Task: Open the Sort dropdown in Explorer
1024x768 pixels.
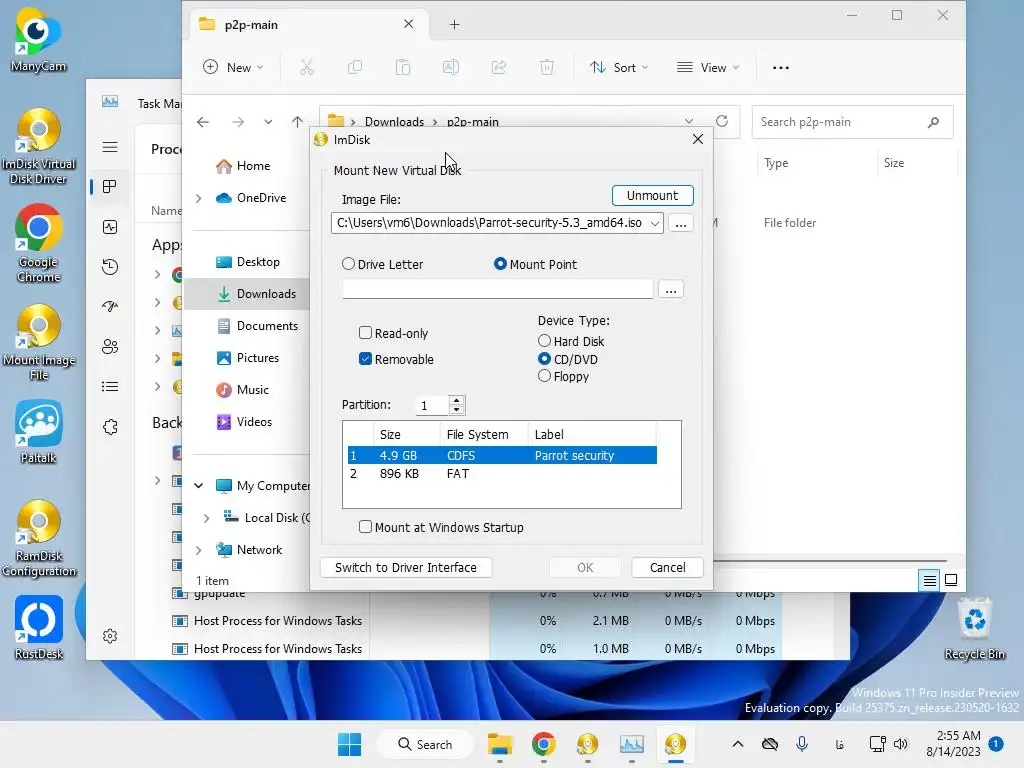Action: pyautogui.click(x=618, y=67)
